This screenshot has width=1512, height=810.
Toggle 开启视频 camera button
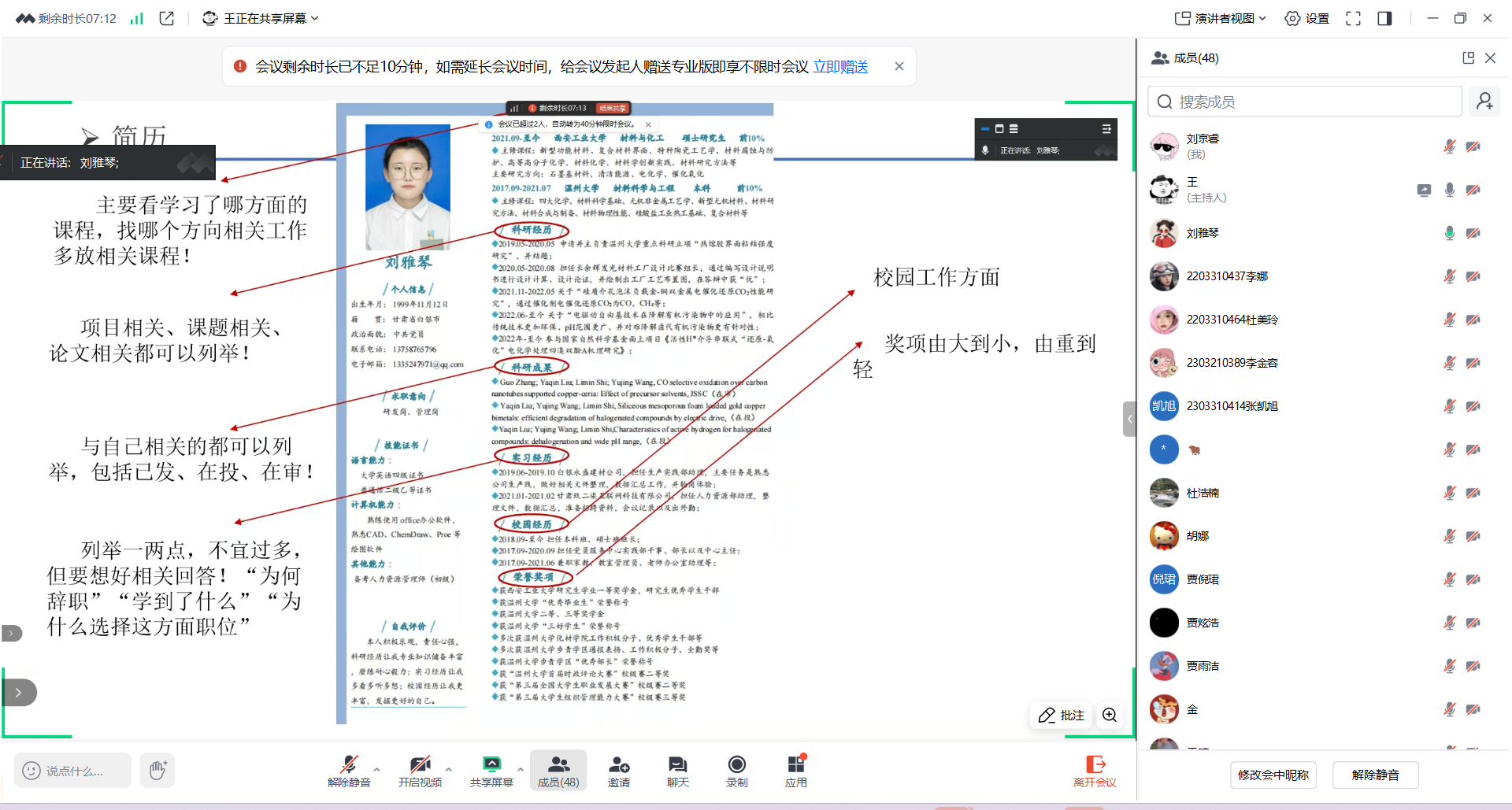pos(420,765)
